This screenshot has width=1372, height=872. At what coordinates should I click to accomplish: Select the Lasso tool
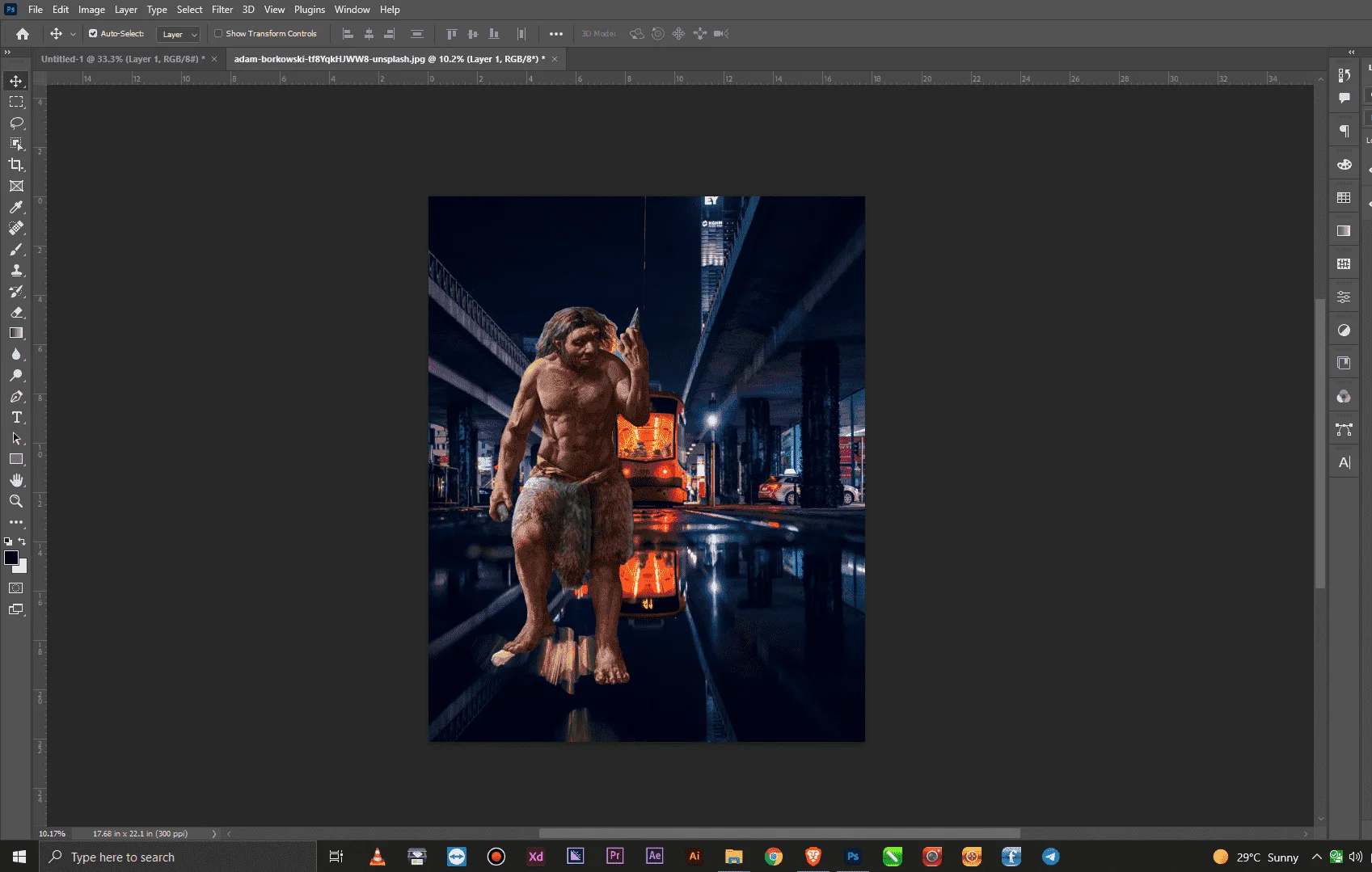(x=16, y=123)
